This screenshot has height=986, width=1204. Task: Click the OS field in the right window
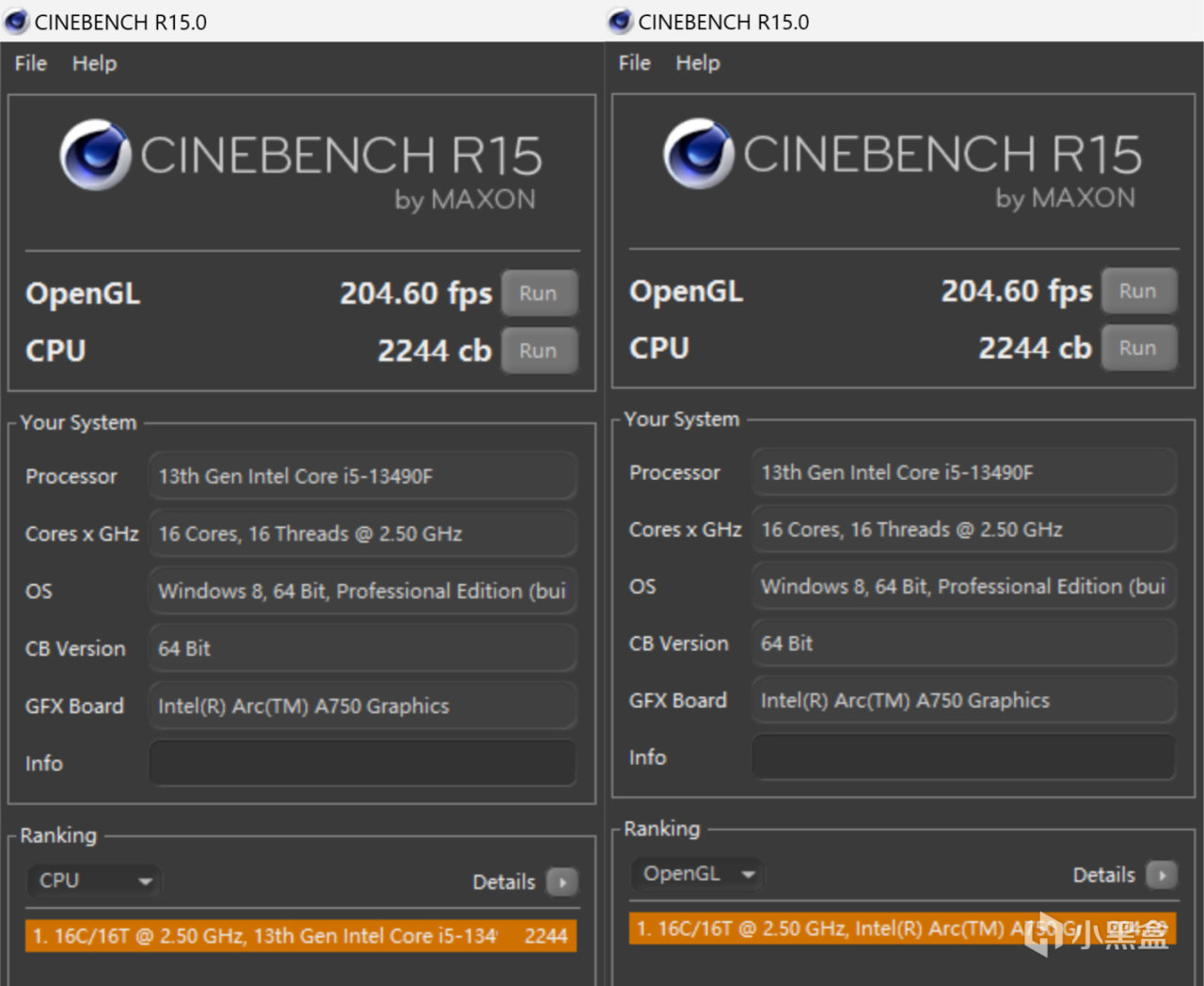coord(964,586)
